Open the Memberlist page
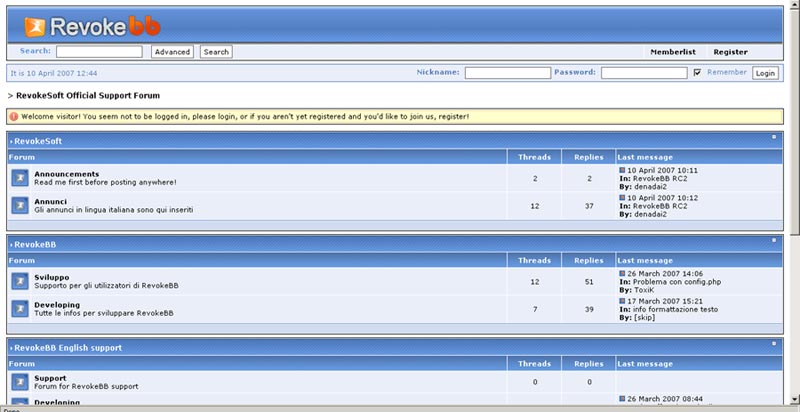Screen dimensions: 800x412 (x=672, y=51)
